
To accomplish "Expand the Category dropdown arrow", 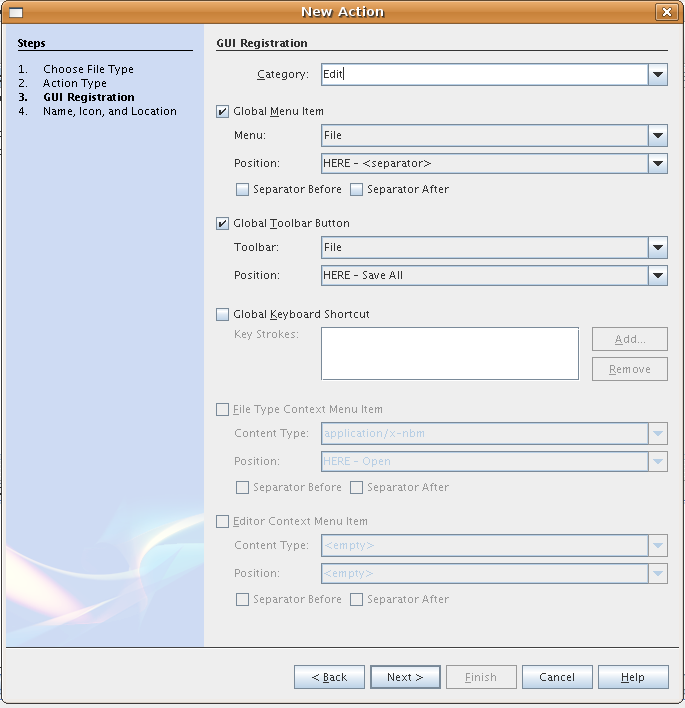I will [658, 74].
